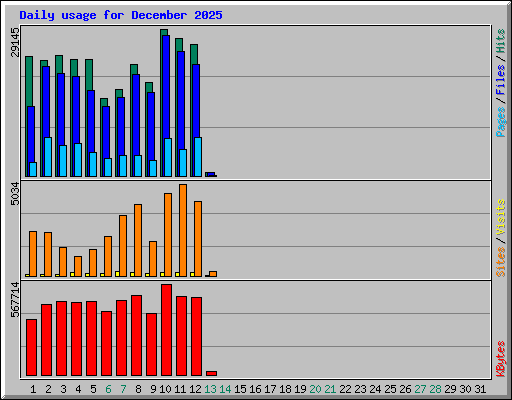Click day 4 on the x-axis
512x400 pixels.
pyautogui.click(x=78, y=389)
